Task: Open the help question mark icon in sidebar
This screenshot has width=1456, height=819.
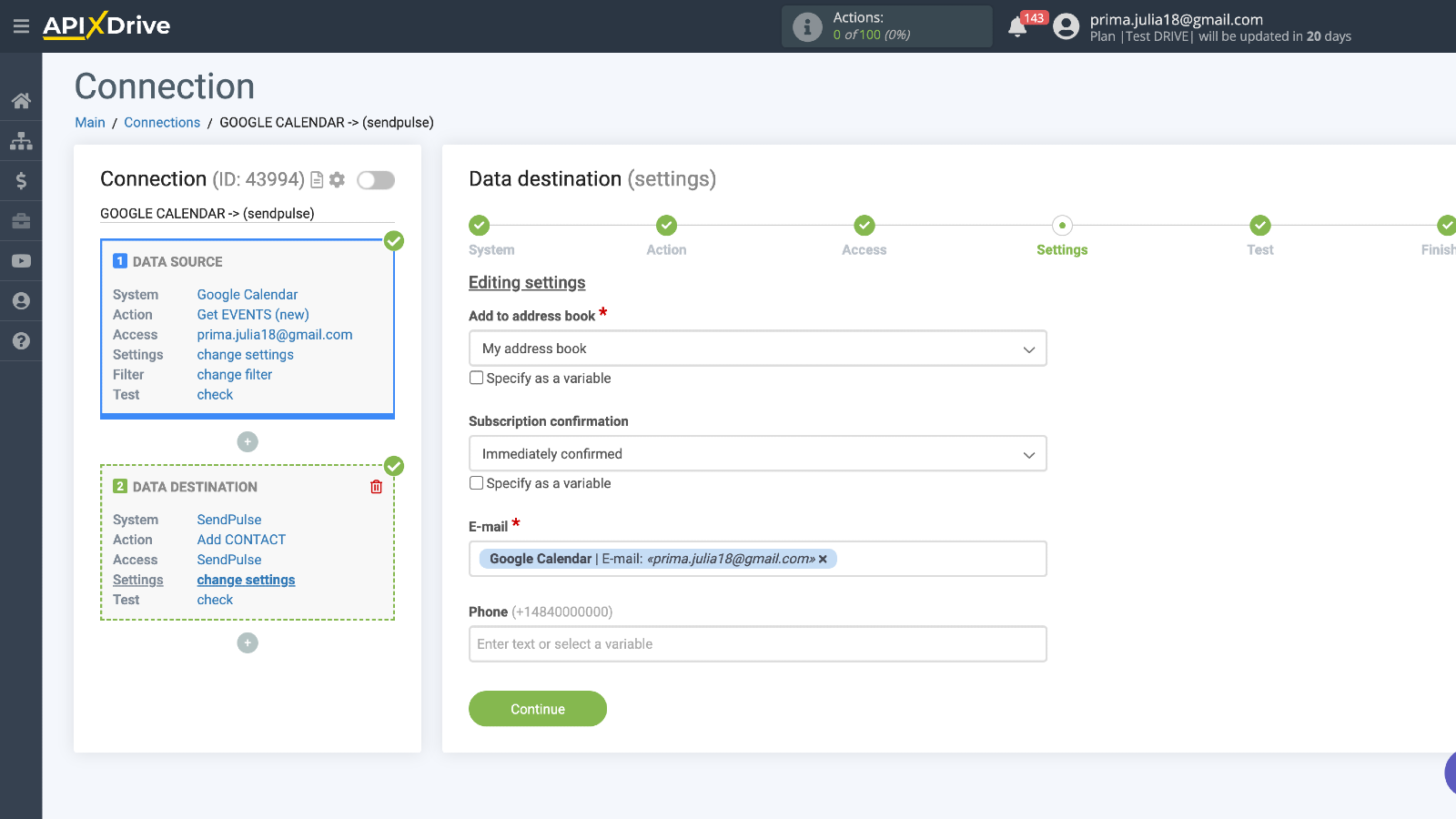Action: [21, 341]
